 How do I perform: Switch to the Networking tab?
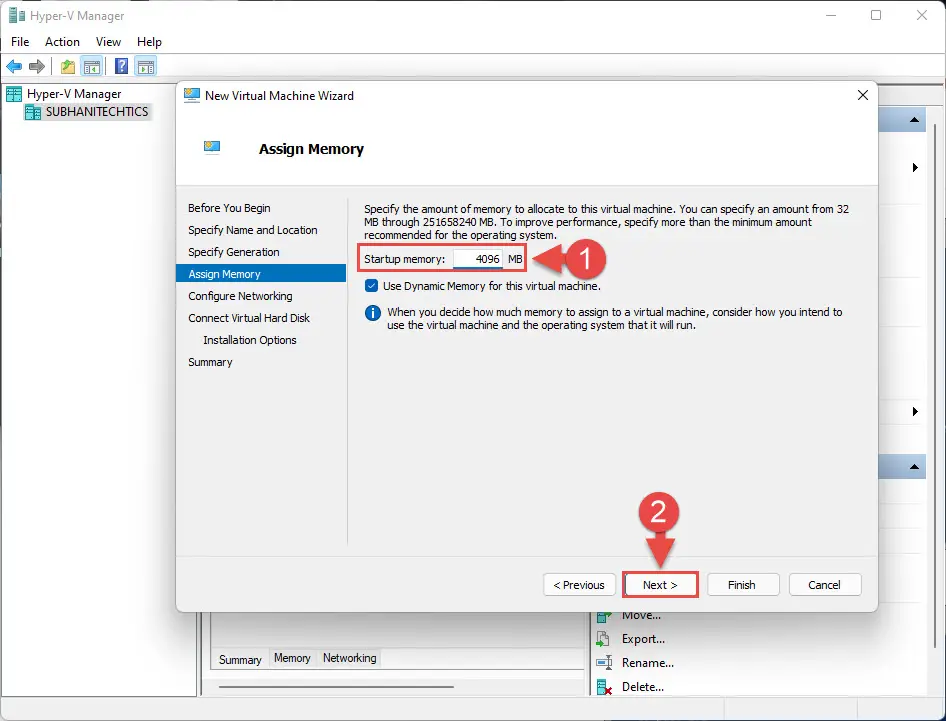(x=349, y=658)
